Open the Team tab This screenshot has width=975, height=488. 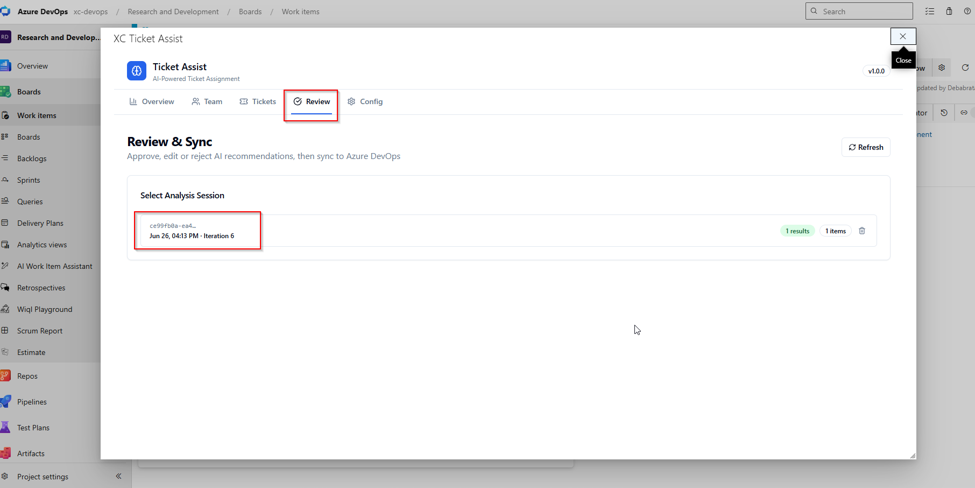point(207,101)
